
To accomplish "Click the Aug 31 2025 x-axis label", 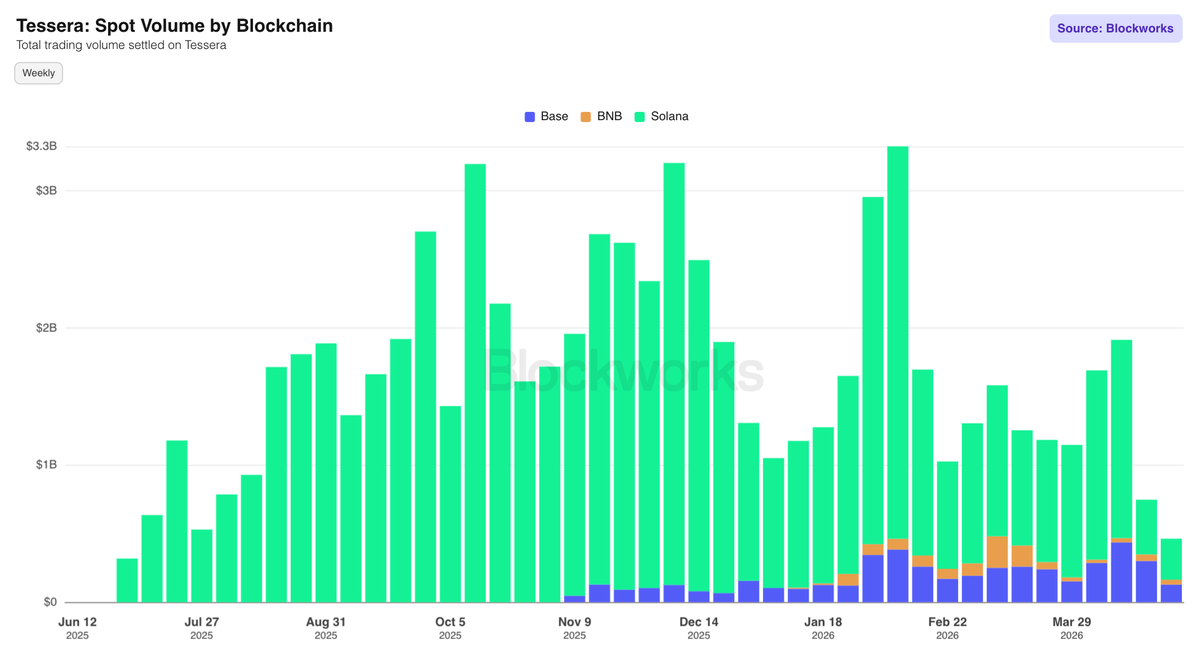I will pos(326,628).
